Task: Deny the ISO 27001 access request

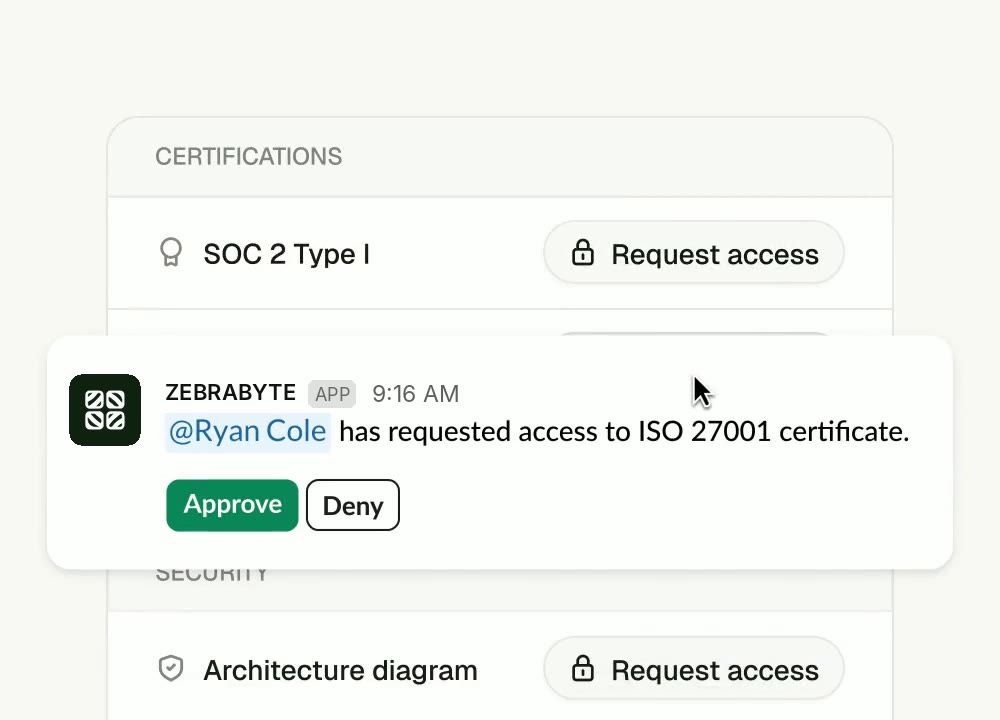Action: [353, 505]
